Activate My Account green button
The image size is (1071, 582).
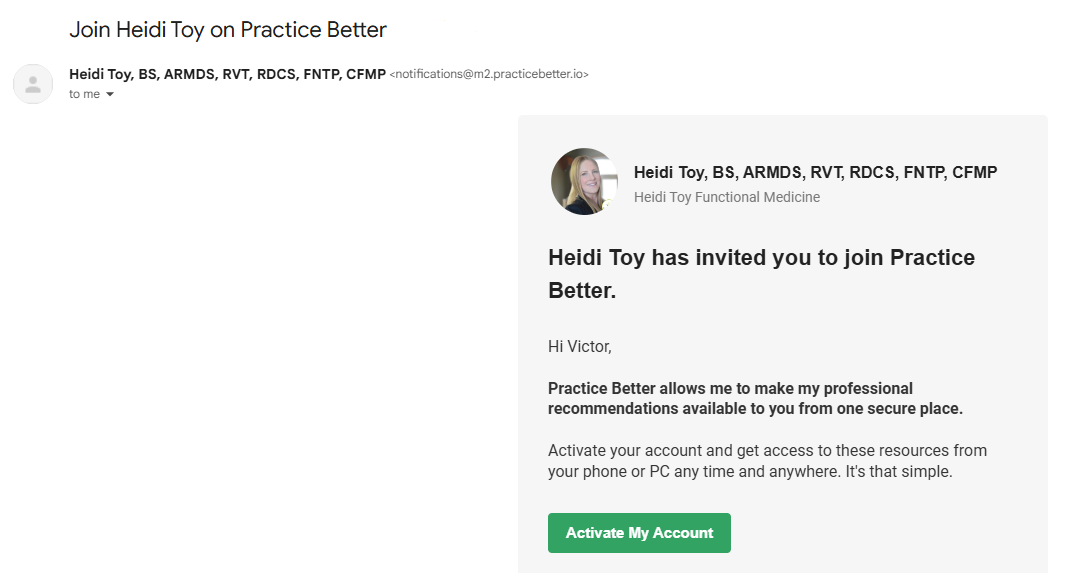639,533
